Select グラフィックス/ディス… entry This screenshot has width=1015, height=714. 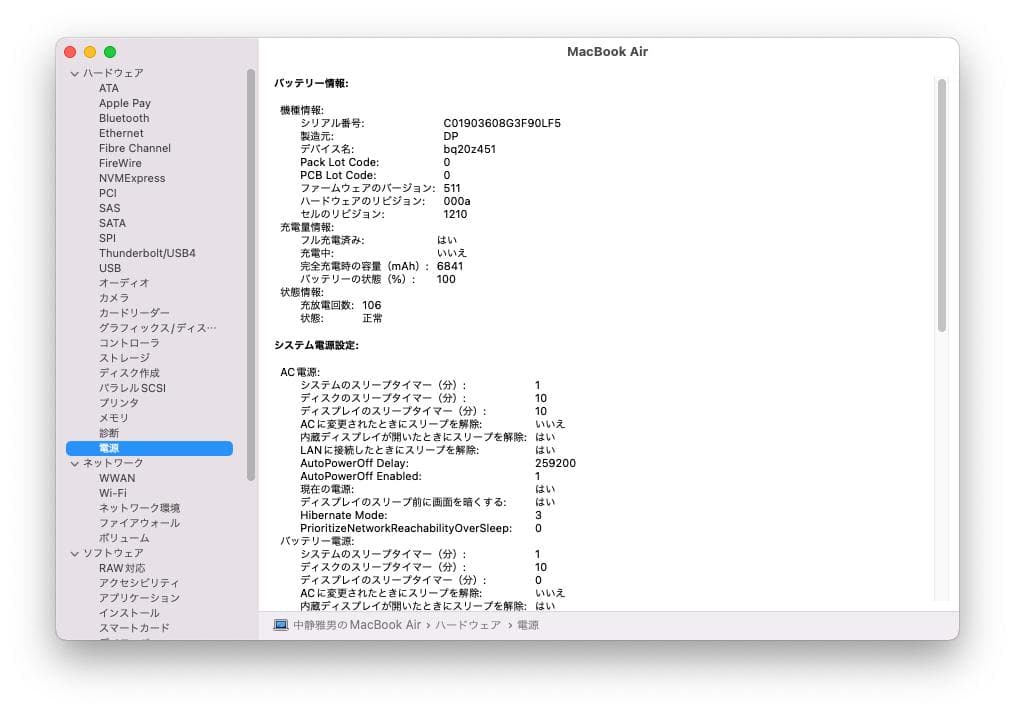(x=157, y=328)
